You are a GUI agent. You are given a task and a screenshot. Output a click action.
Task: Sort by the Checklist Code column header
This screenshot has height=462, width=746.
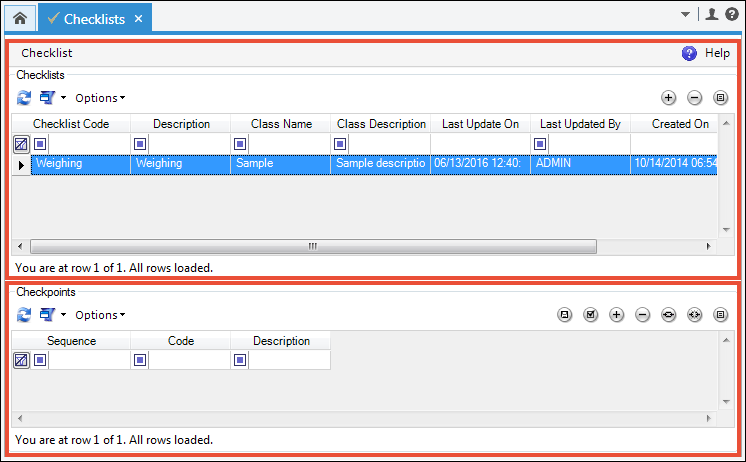[71, 124]
